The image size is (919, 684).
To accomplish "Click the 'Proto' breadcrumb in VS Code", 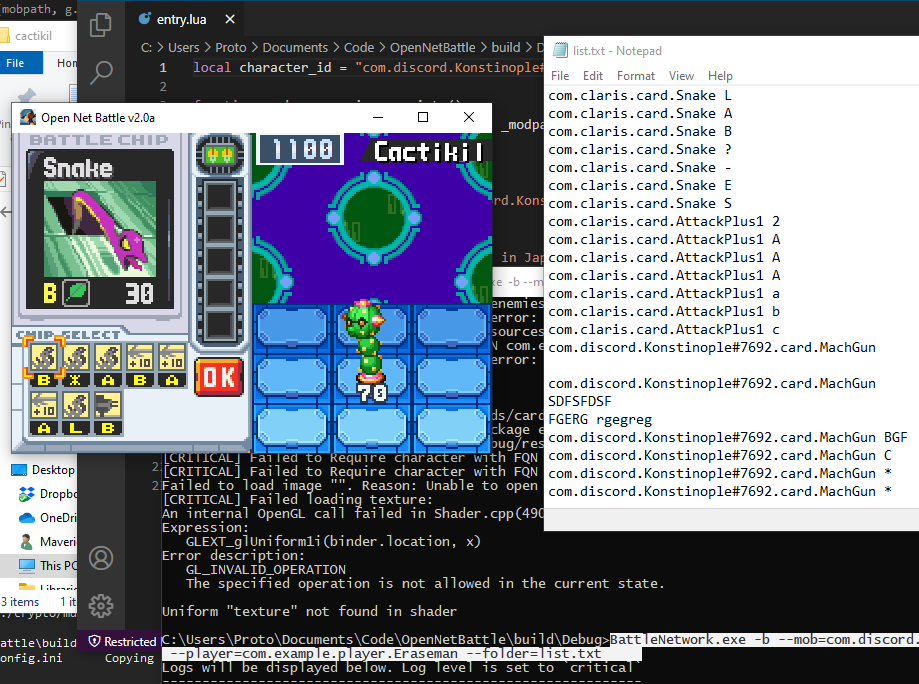I will [230, 47].
